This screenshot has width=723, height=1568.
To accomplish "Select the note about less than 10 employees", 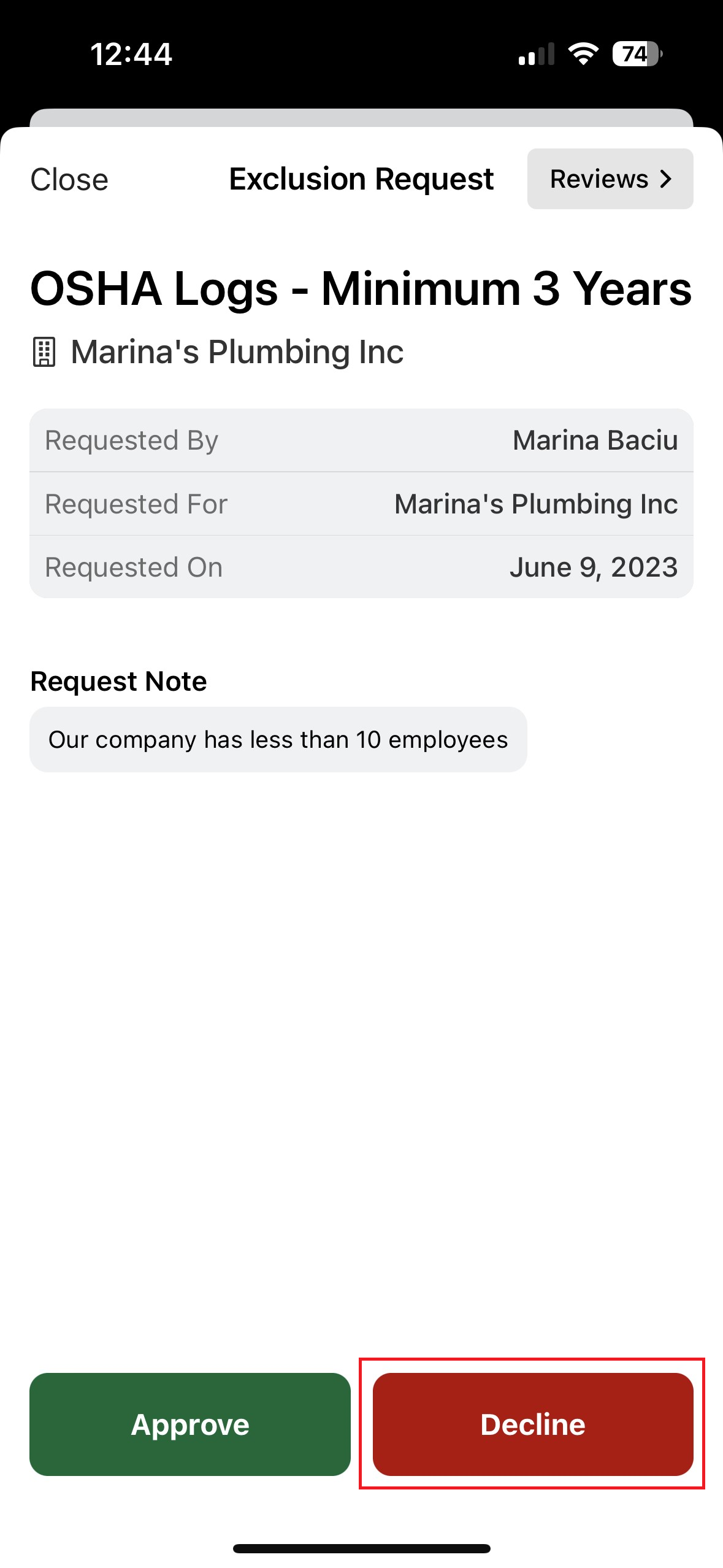I will point(278,740).
